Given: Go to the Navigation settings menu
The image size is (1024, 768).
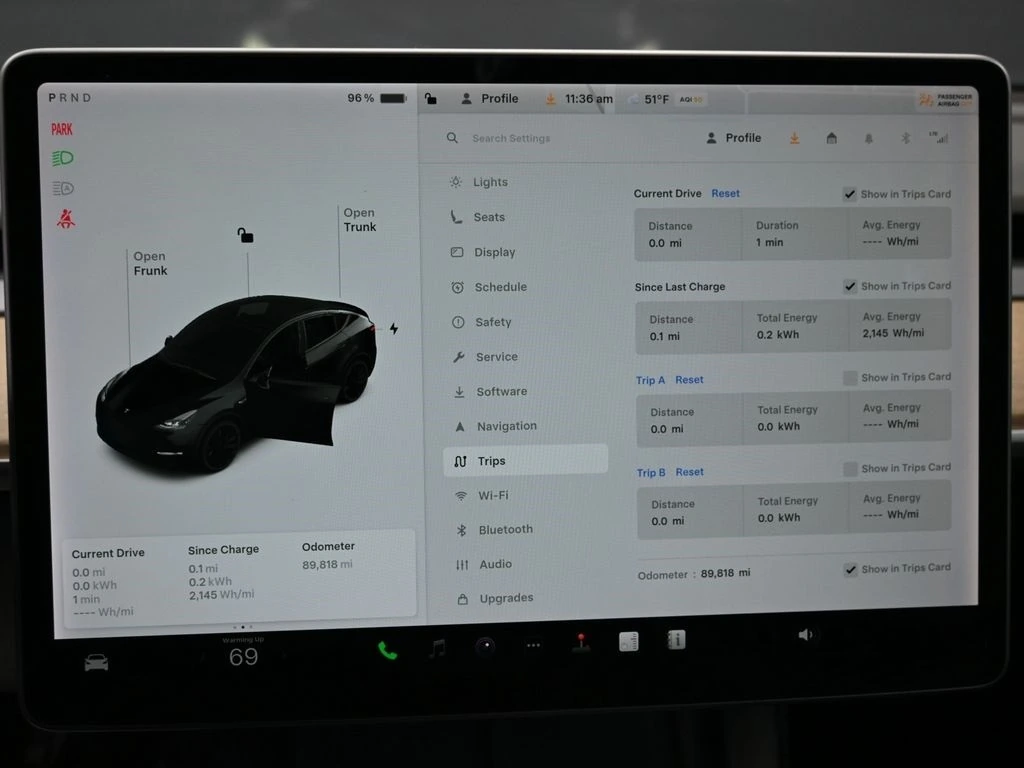Looking at the screenshot, I should pyautogui.click(x=506, y=426).
